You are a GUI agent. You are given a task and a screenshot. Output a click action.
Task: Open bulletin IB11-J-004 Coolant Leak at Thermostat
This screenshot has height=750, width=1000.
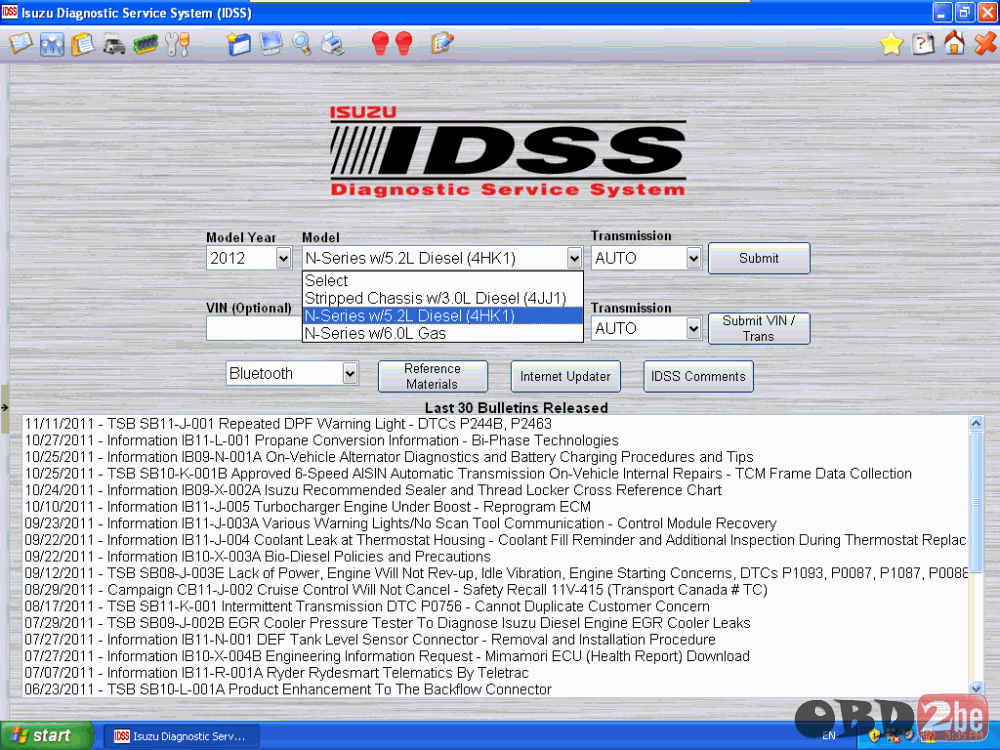coord(496,540)
